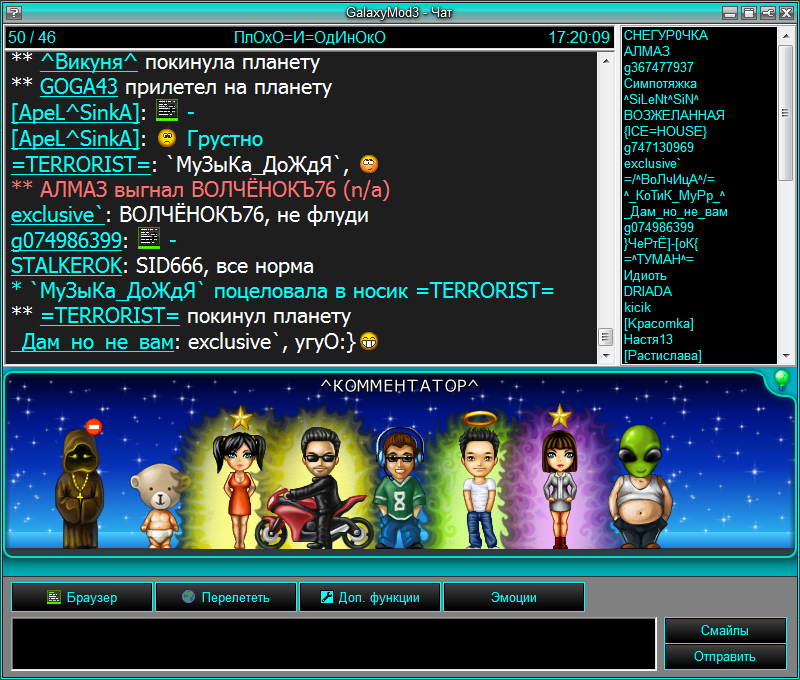
Task: Click user list scrollbar thumb
Action: click(786, 113)
